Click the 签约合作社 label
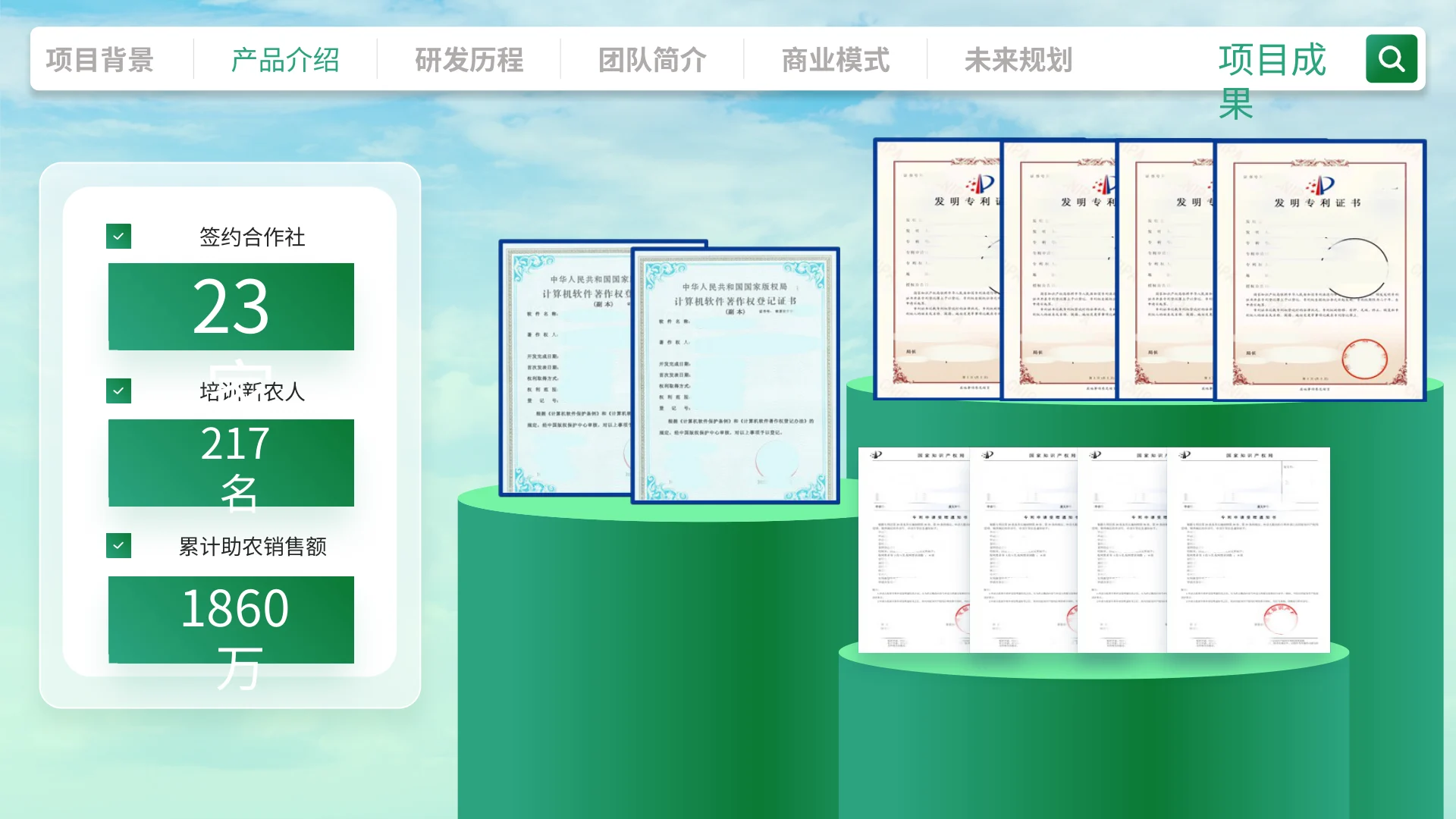Image resolution: width=1456 pixels, height=819 pixels. [253, 237]
